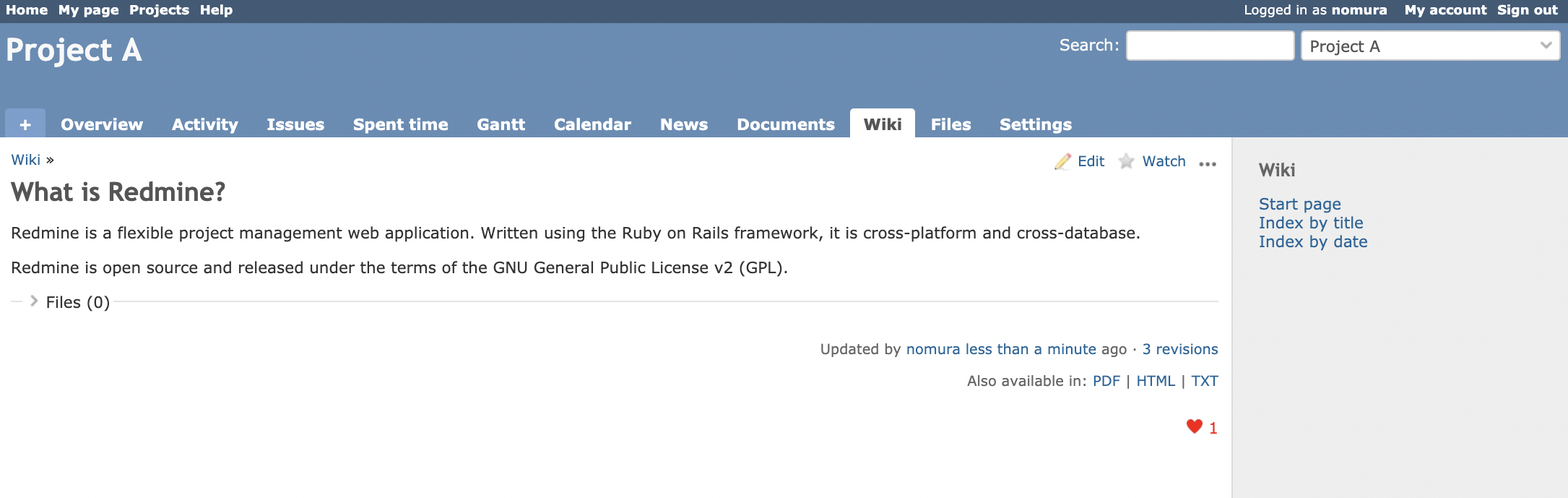Click the 'What is Redmine?' heading
1568x498 pixels.
pos(118,192)
